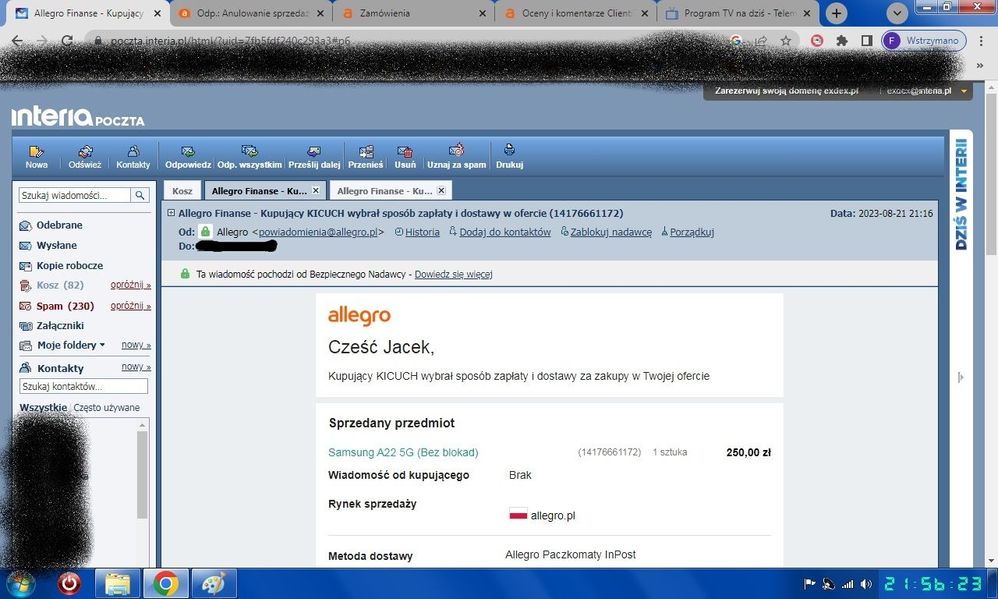Click Zablokuj nadawcę link
998x599 pixels.
(611, 232)
